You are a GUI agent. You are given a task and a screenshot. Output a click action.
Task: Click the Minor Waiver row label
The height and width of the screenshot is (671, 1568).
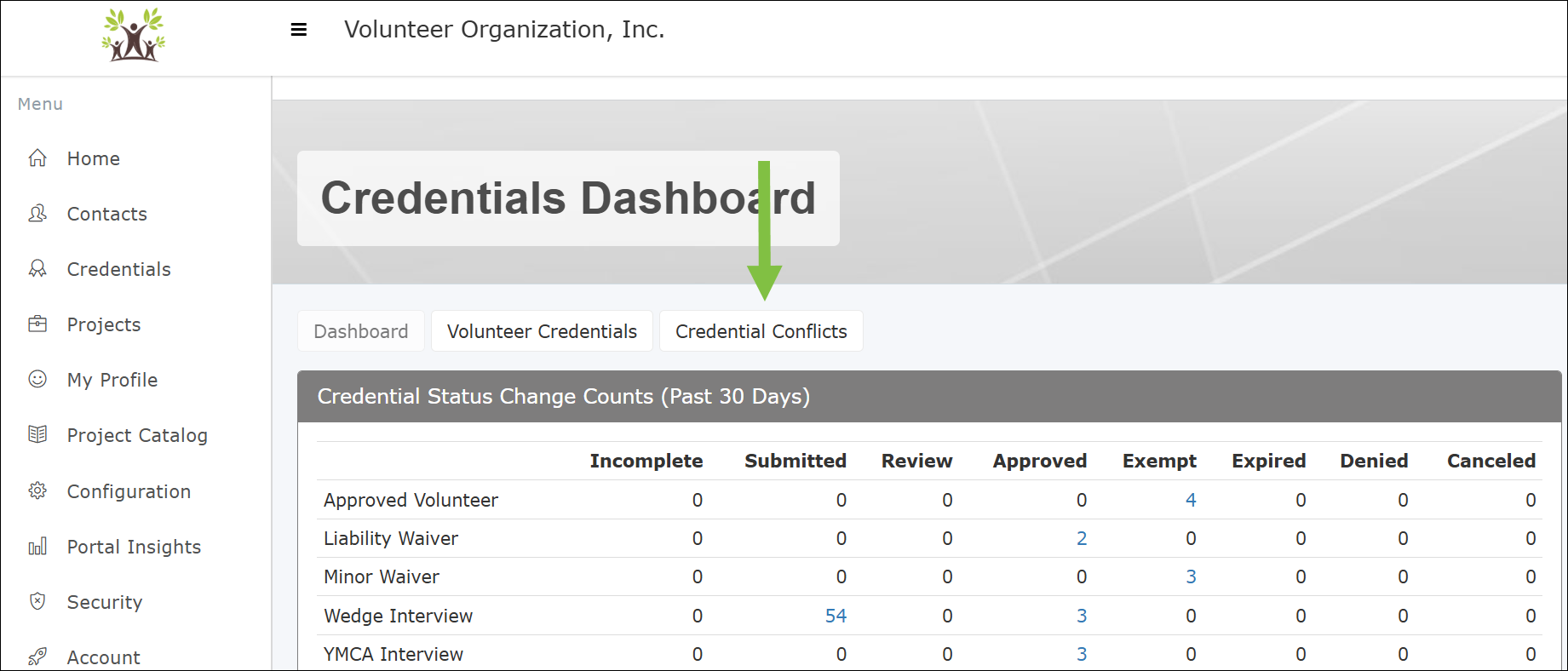[382, 576]
